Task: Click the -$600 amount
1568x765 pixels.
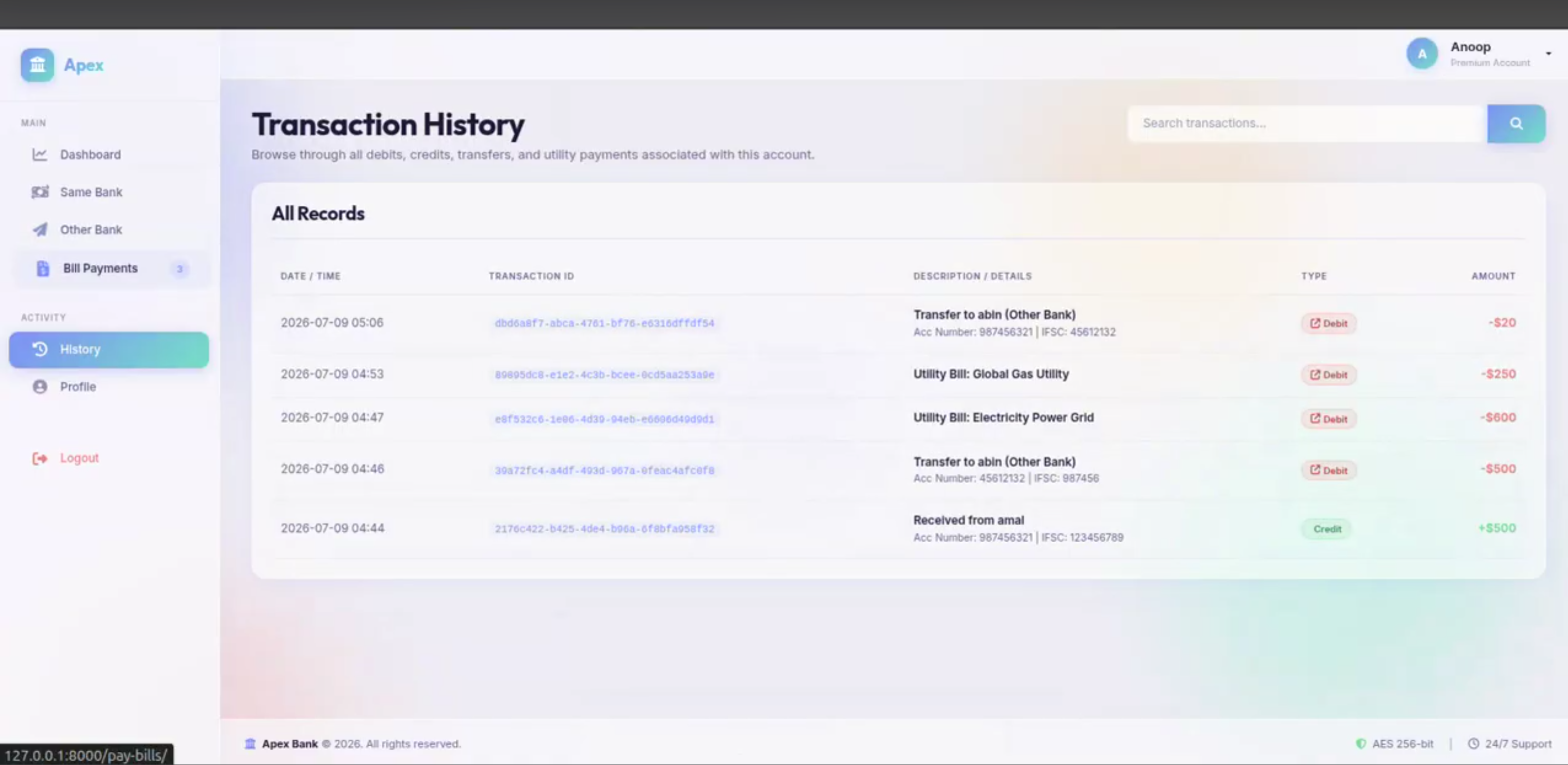Action: tap(1498, 418)
